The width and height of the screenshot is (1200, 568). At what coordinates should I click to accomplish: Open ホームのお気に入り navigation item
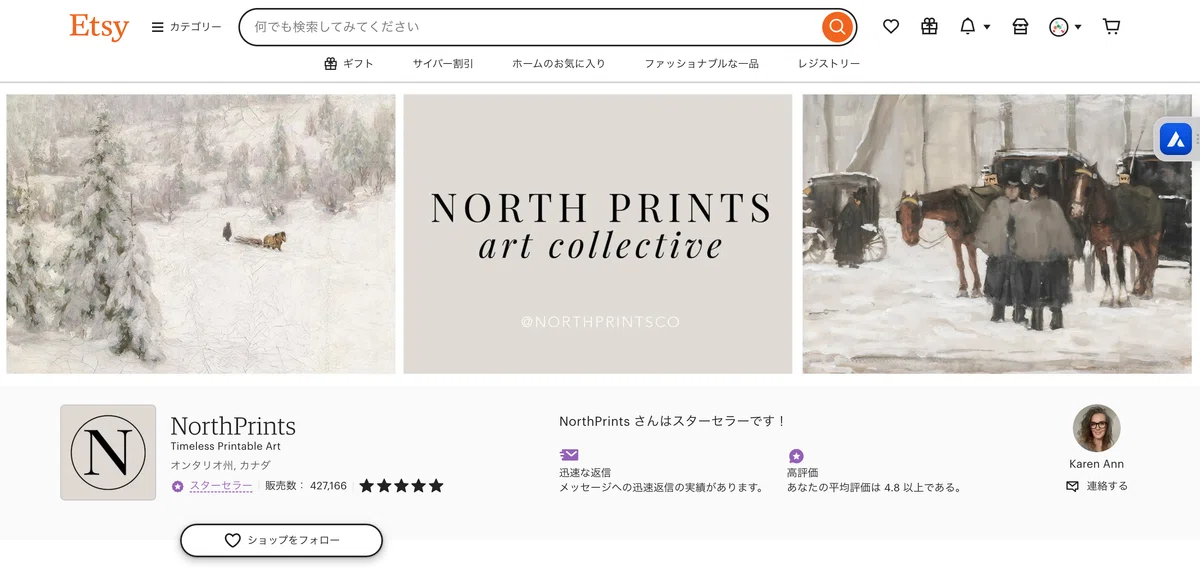559,63
